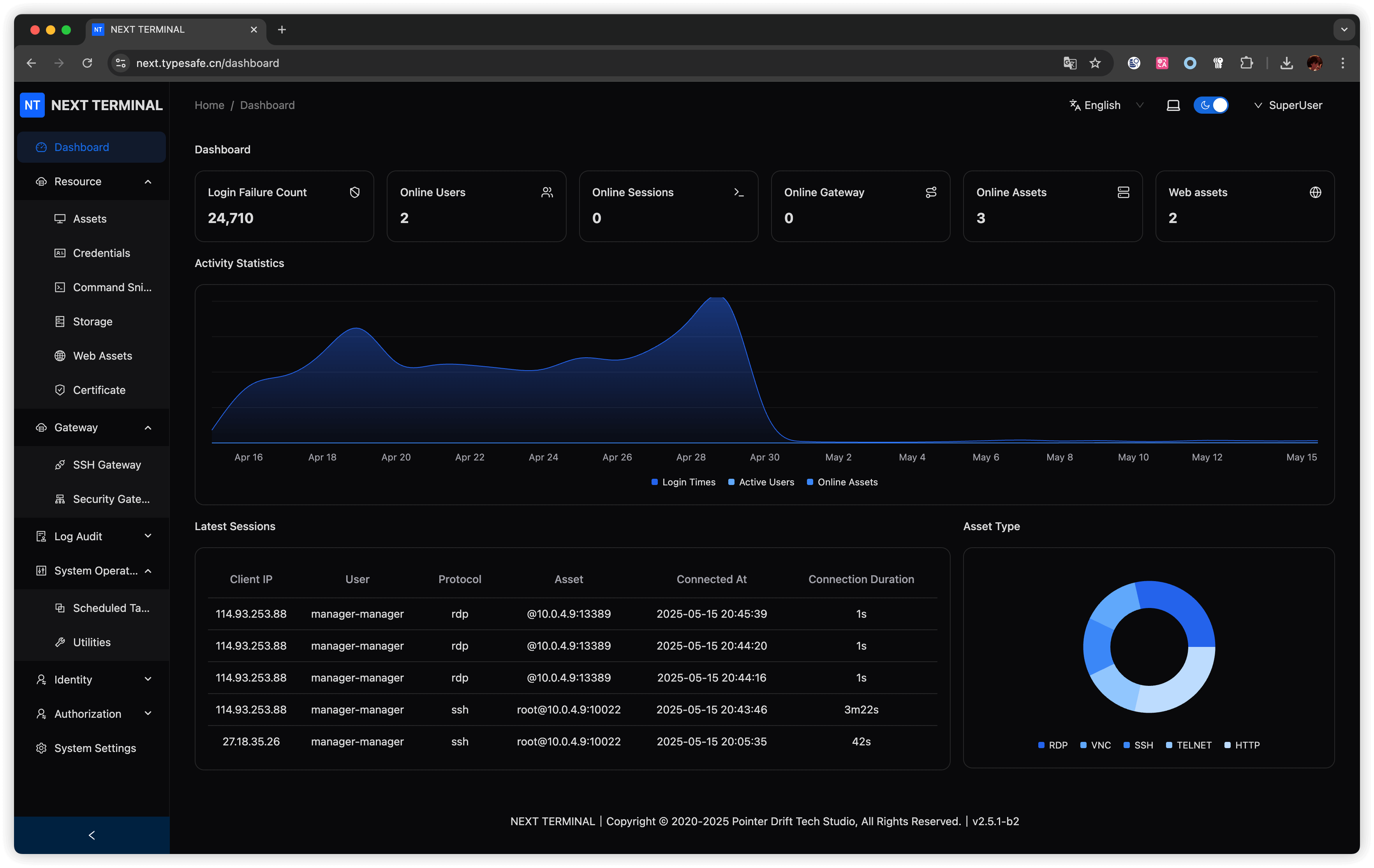Click the server icon on Online Assets card

pyautogui.click(x=1123, y=192)
